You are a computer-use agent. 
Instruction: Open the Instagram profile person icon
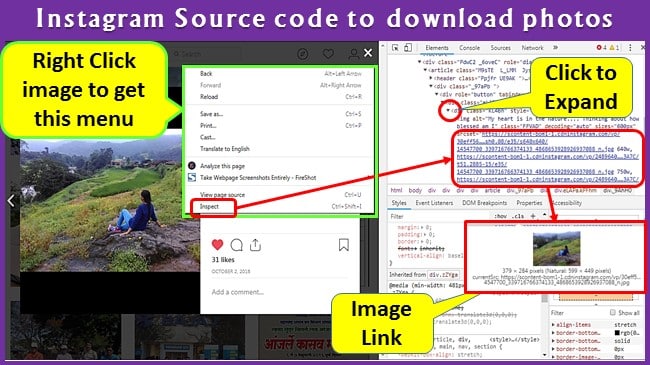[354, 54]
